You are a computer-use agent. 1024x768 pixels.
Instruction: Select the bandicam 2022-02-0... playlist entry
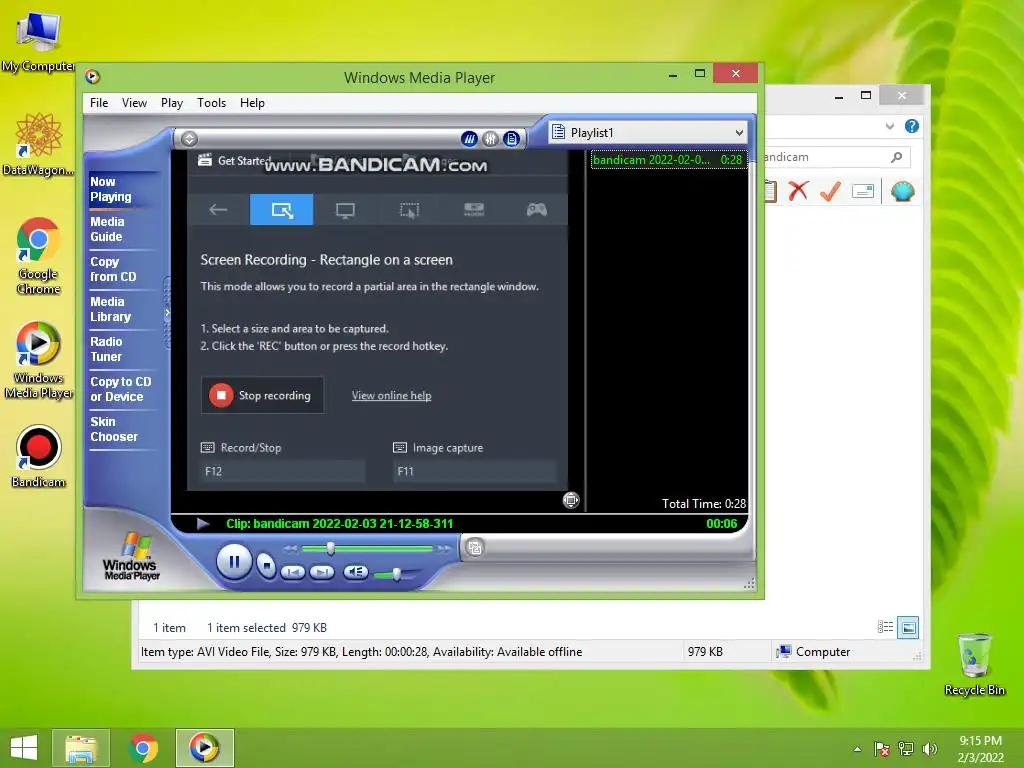coord(668,159)
